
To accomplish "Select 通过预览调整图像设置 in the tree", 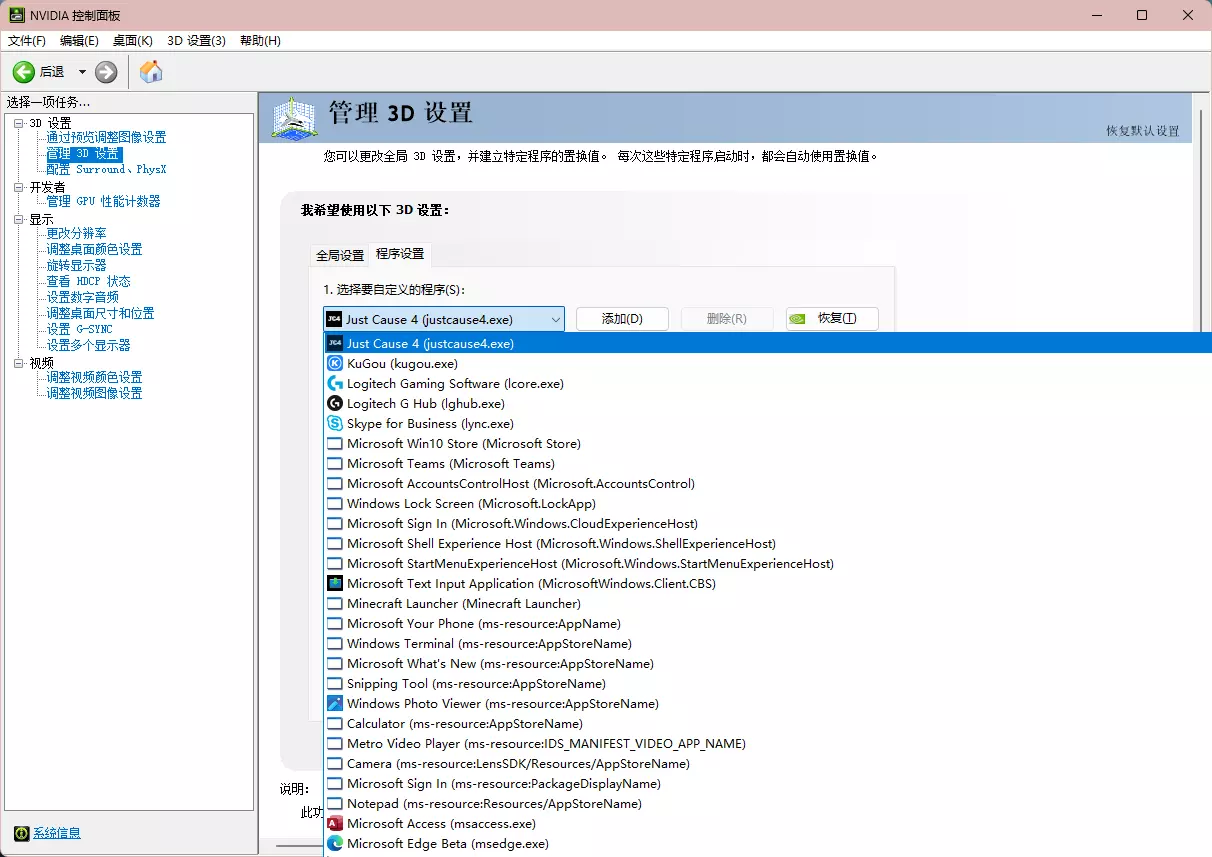I will pyautogui.click(x=106, y=137).
